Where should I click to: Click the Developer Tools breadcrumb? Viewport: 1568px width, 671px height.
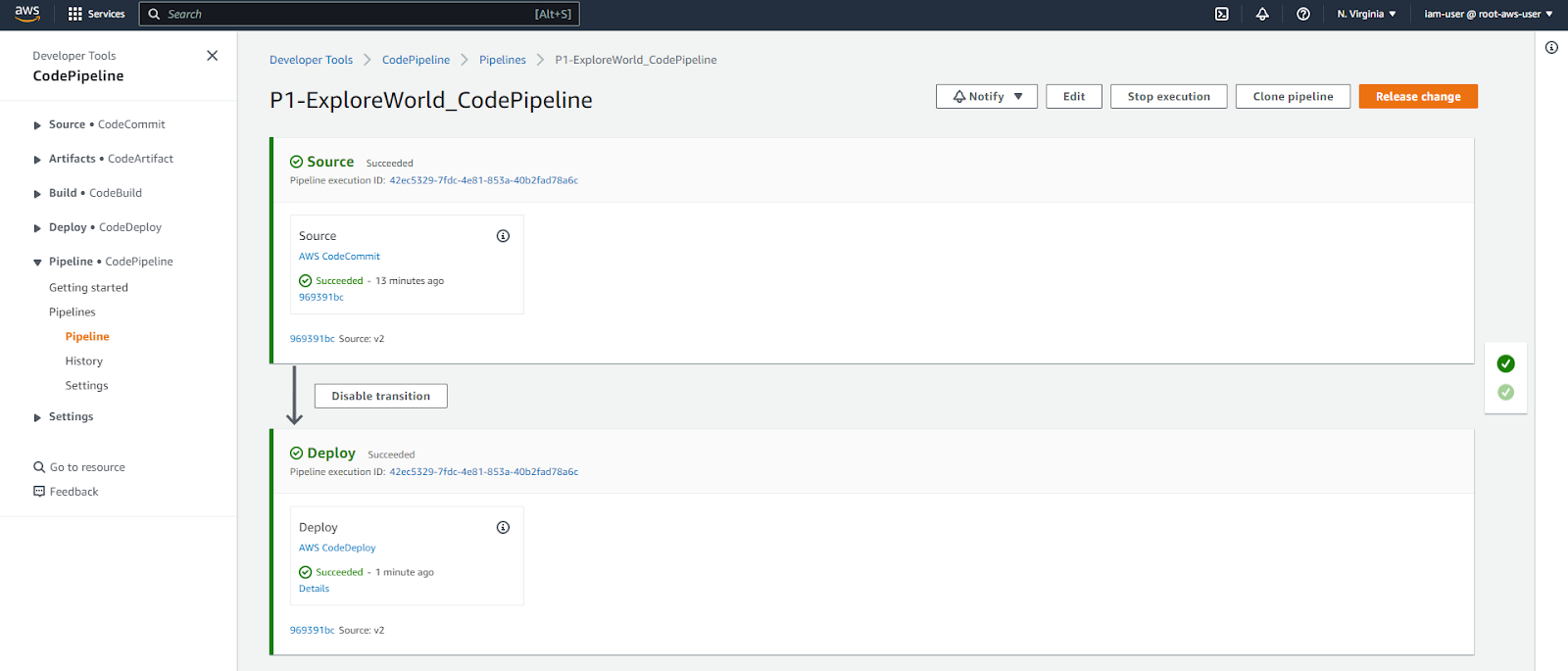[311, 60]
